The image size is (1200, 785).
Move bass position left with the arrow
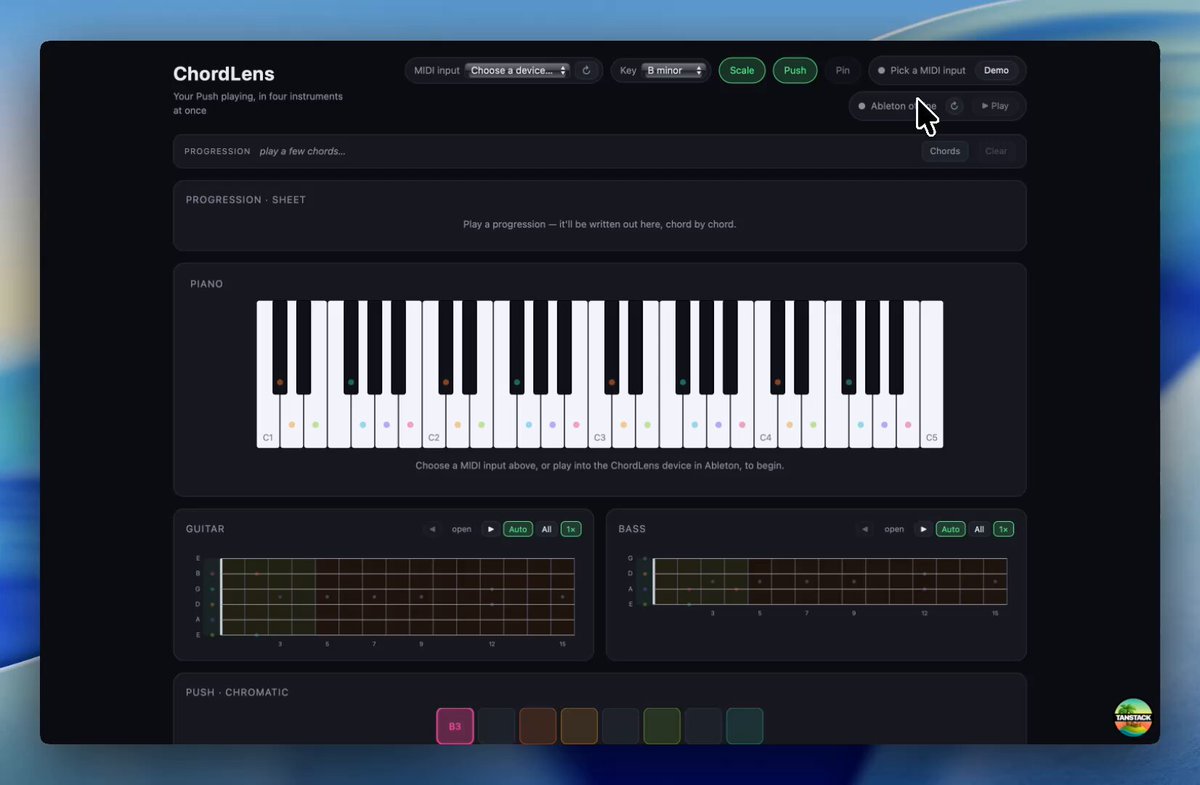tap(865, 529)
